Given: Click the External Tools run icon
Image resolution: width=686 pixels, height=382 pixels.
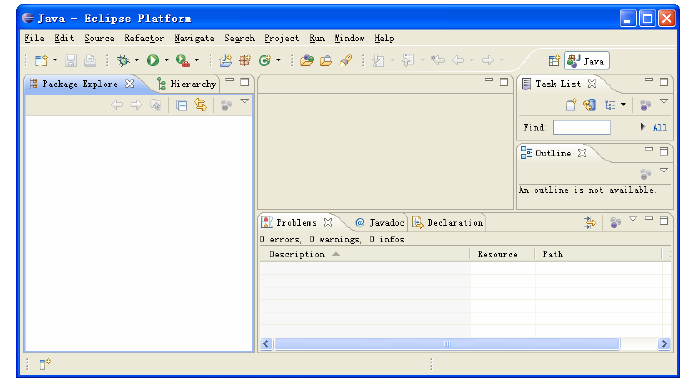Looking at the screenshot, I should pos(182,60).
